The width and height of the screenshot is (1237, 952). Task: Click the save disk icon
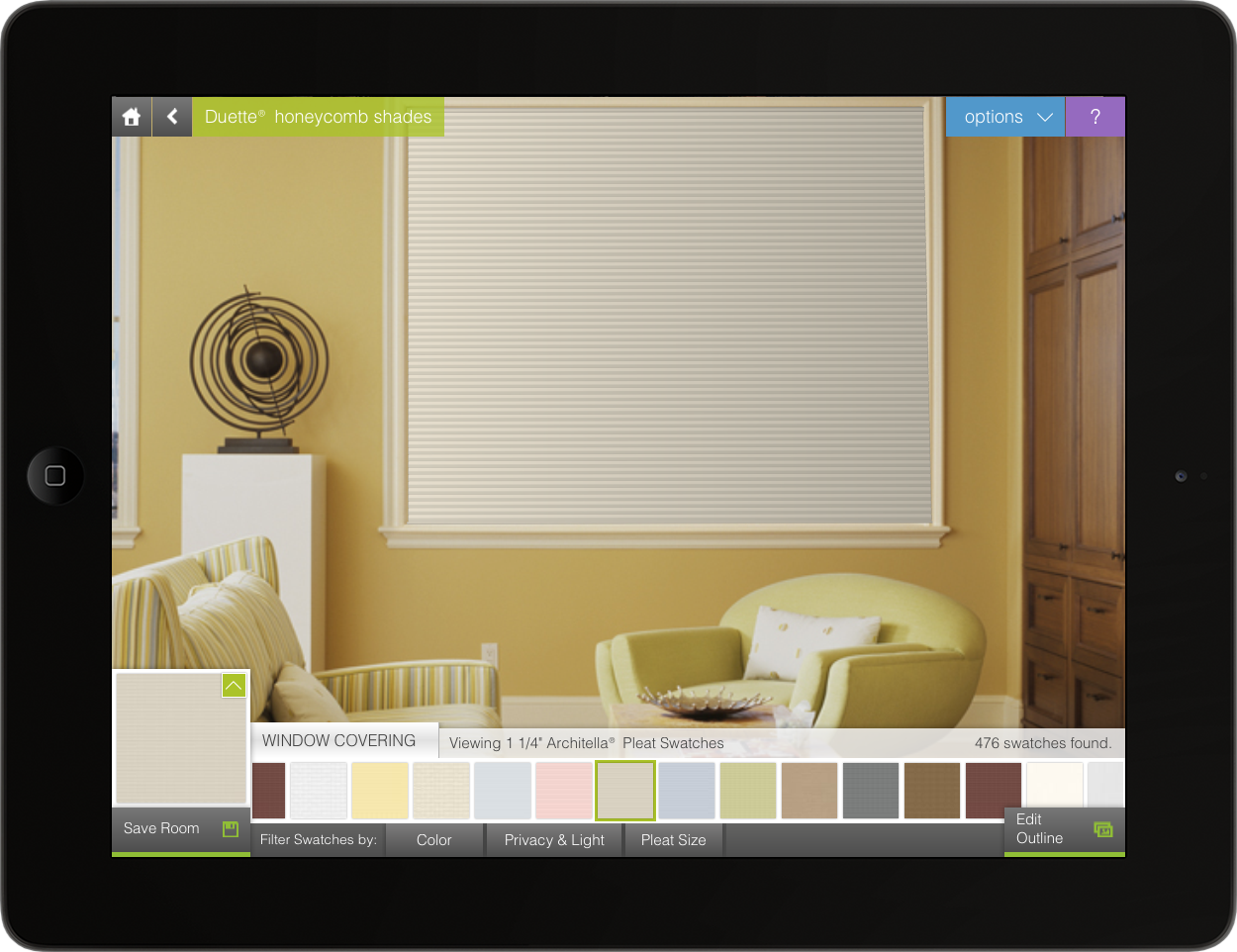(231, 829)
